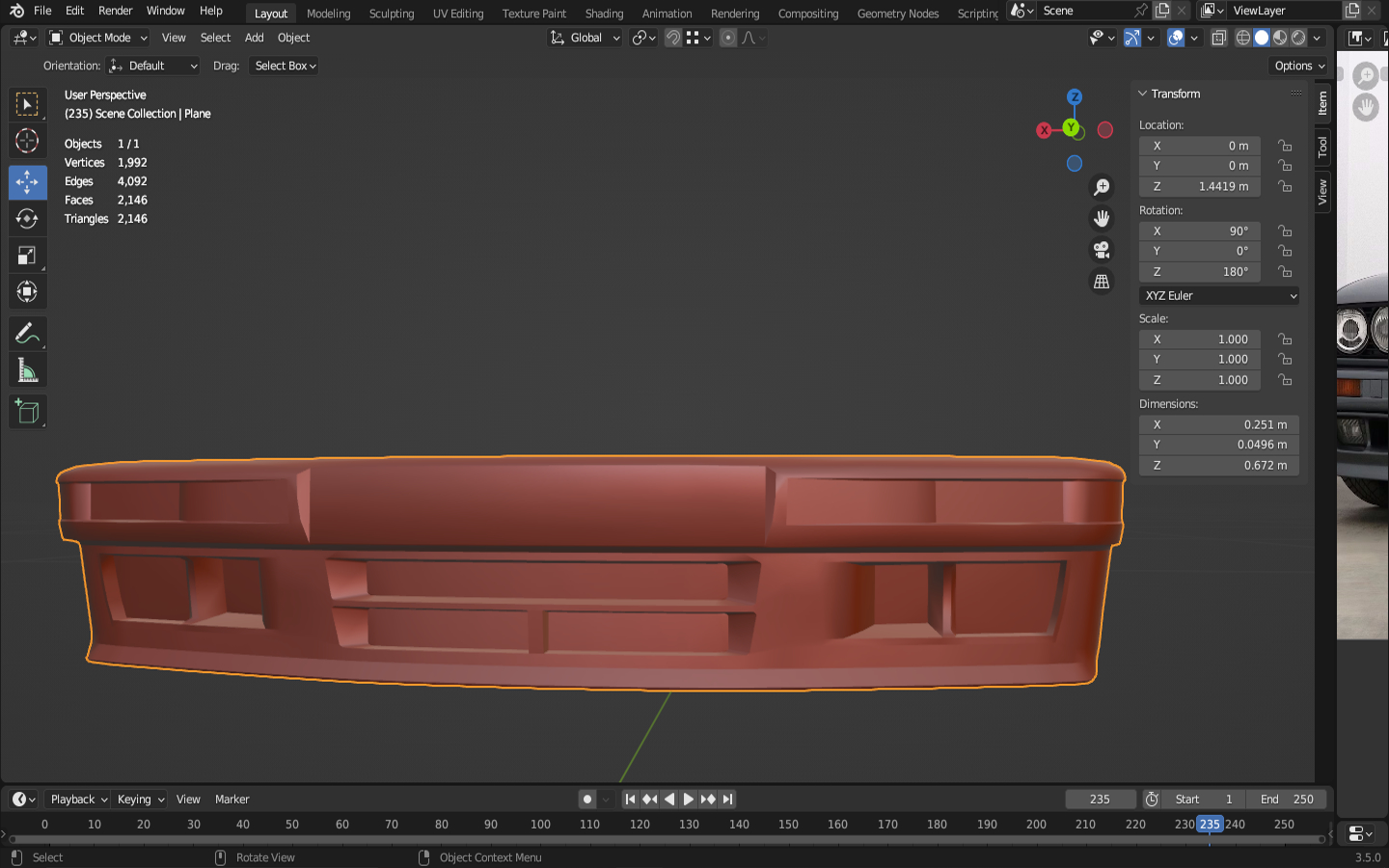The image size is (1389, 868).
Task: Open the Playback dropdown in timeline
Action: (x=78, y=800)
